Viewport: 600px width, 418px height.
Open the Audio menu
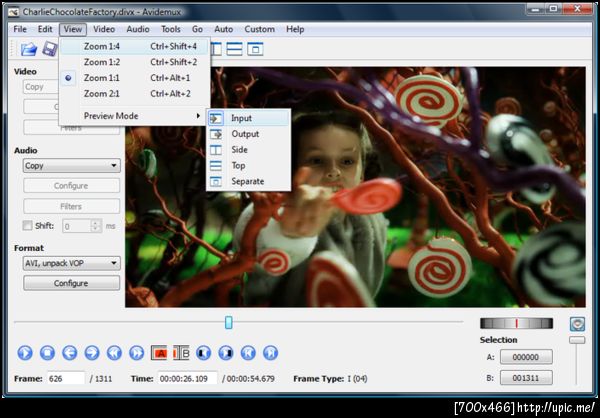click(138, 29)
